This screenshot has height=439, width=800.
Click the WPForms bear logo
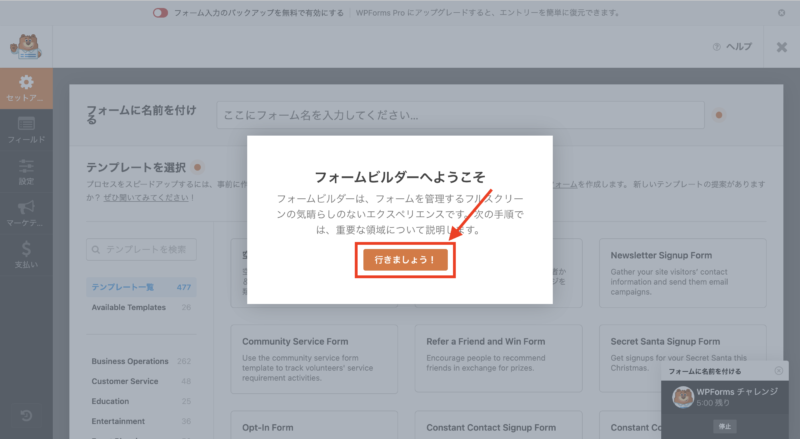pos(26,47)
